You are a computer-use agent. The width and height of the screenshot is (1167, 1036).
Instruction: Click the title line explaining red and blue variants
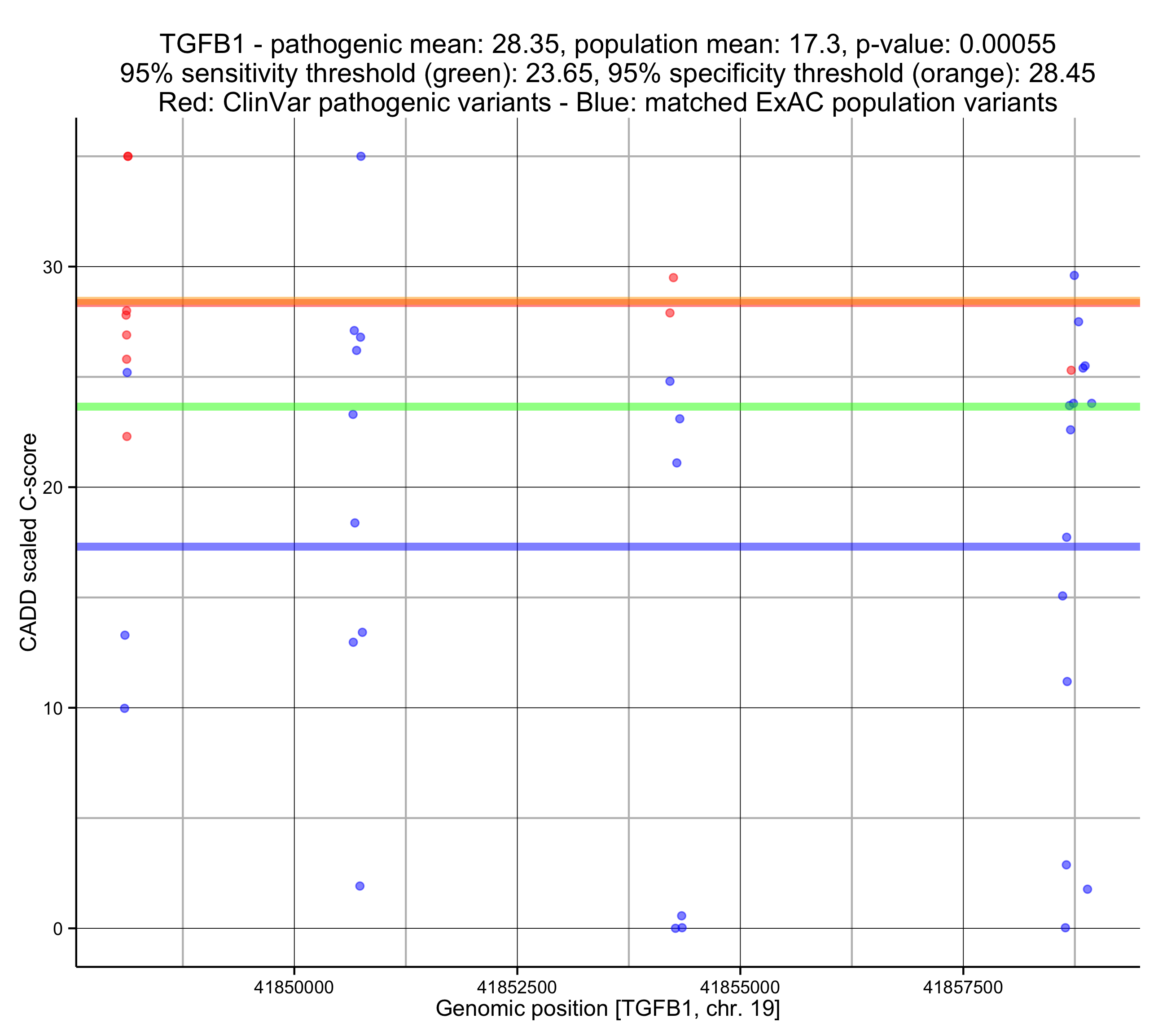(607, 103)
